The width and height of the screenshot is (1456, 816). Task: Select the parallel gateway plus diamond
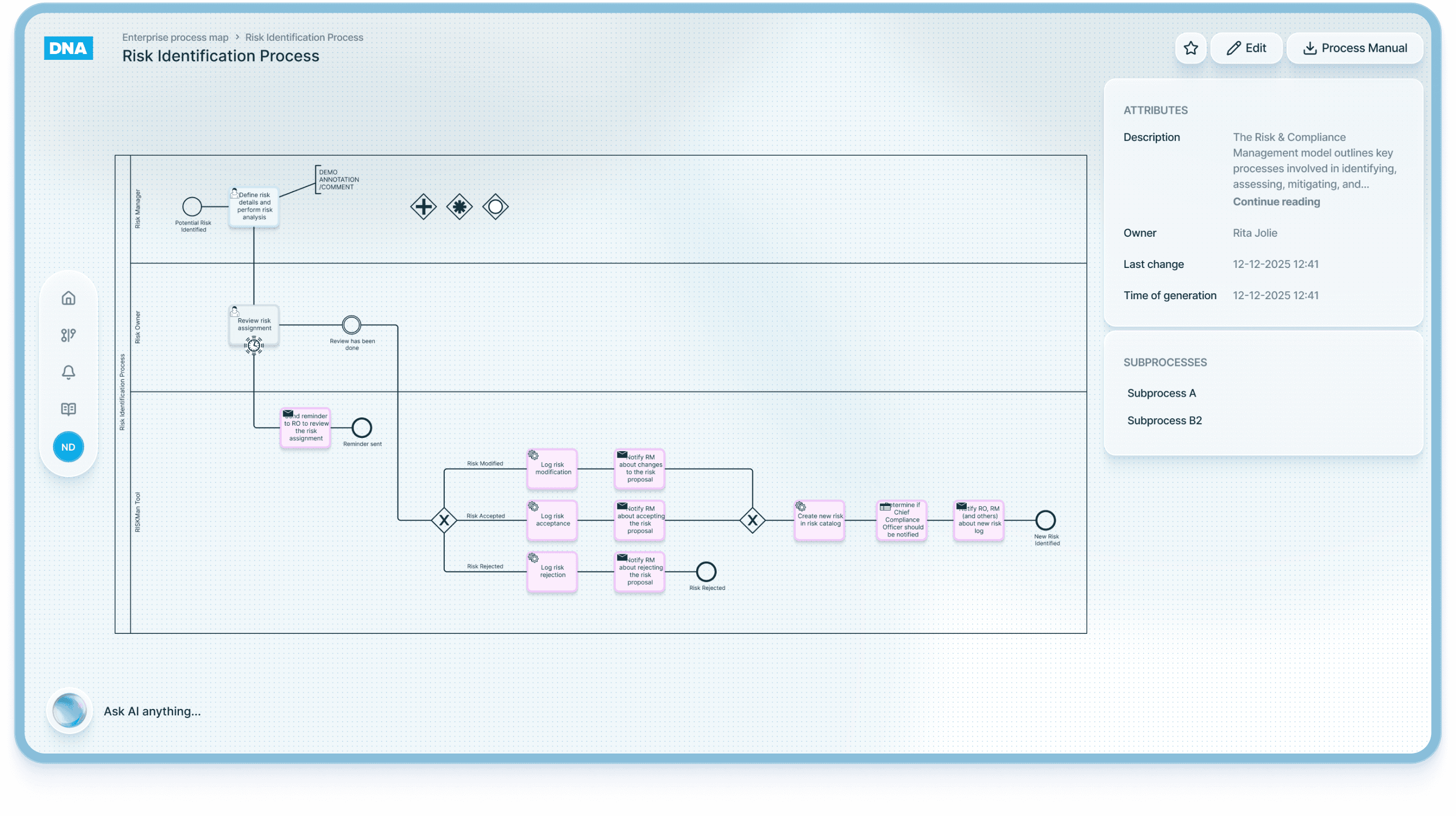coord(424,207)
